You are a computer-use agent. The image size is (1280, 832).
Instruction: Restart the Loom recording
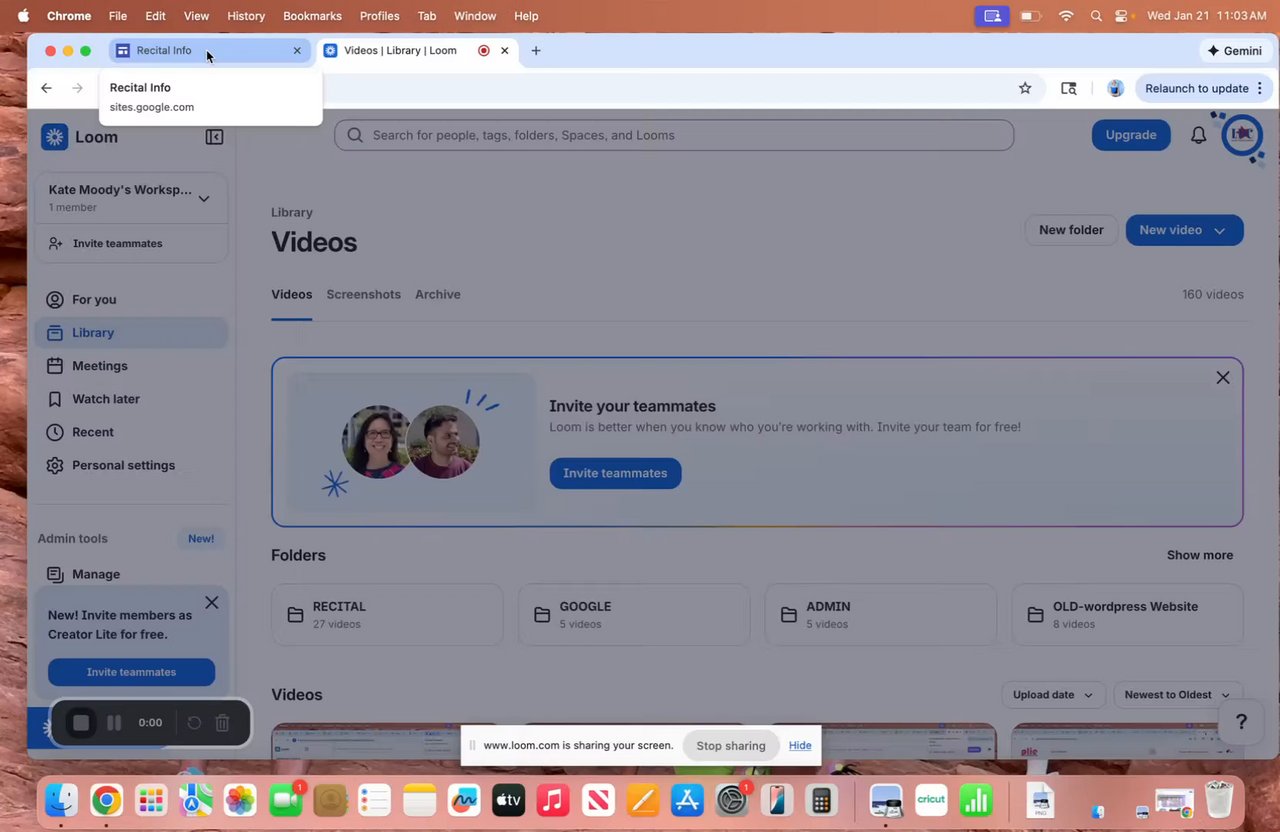[x=194, y=722]
